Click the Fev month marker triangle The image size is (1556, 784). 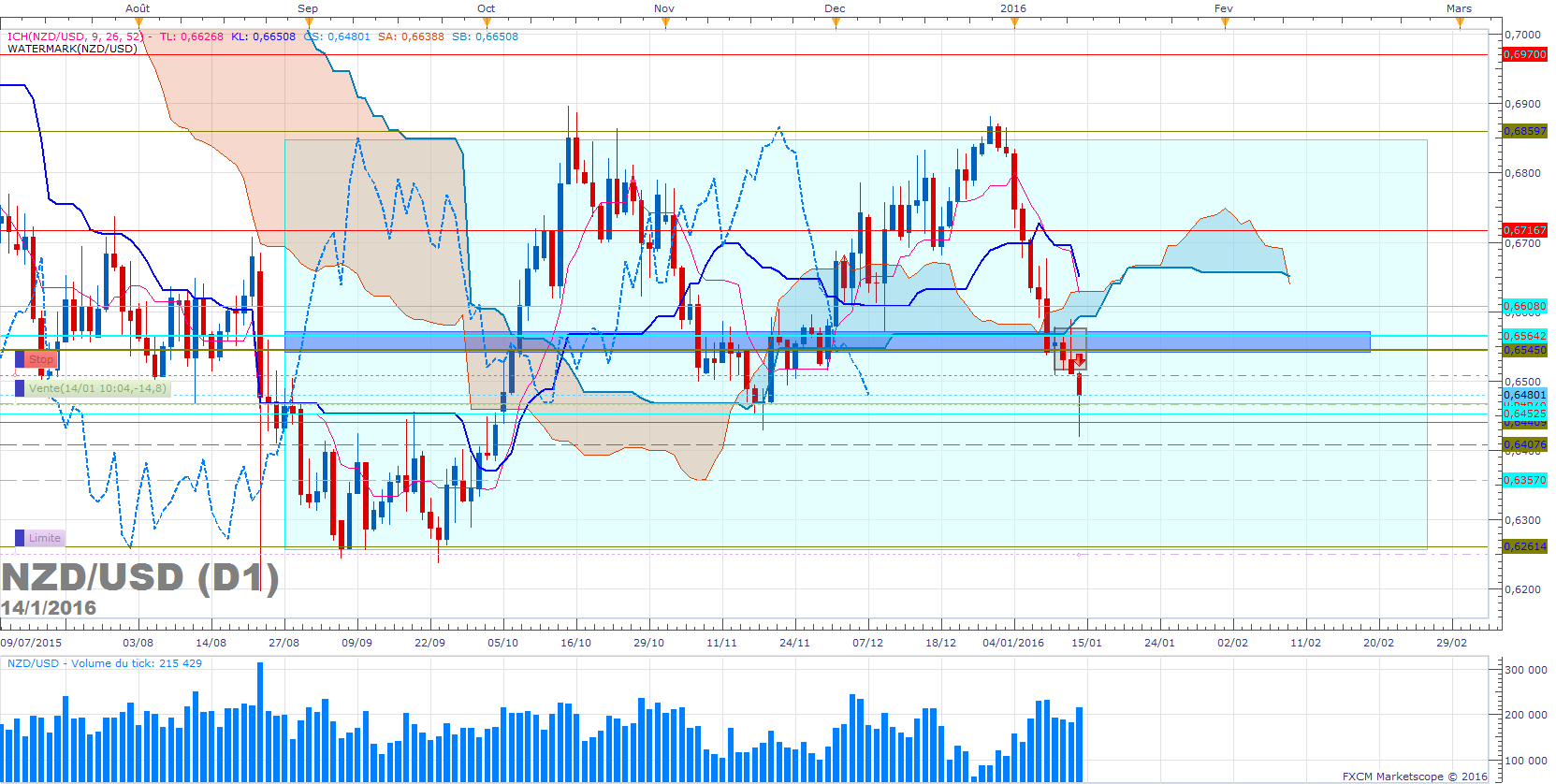tap(1225, 22)
